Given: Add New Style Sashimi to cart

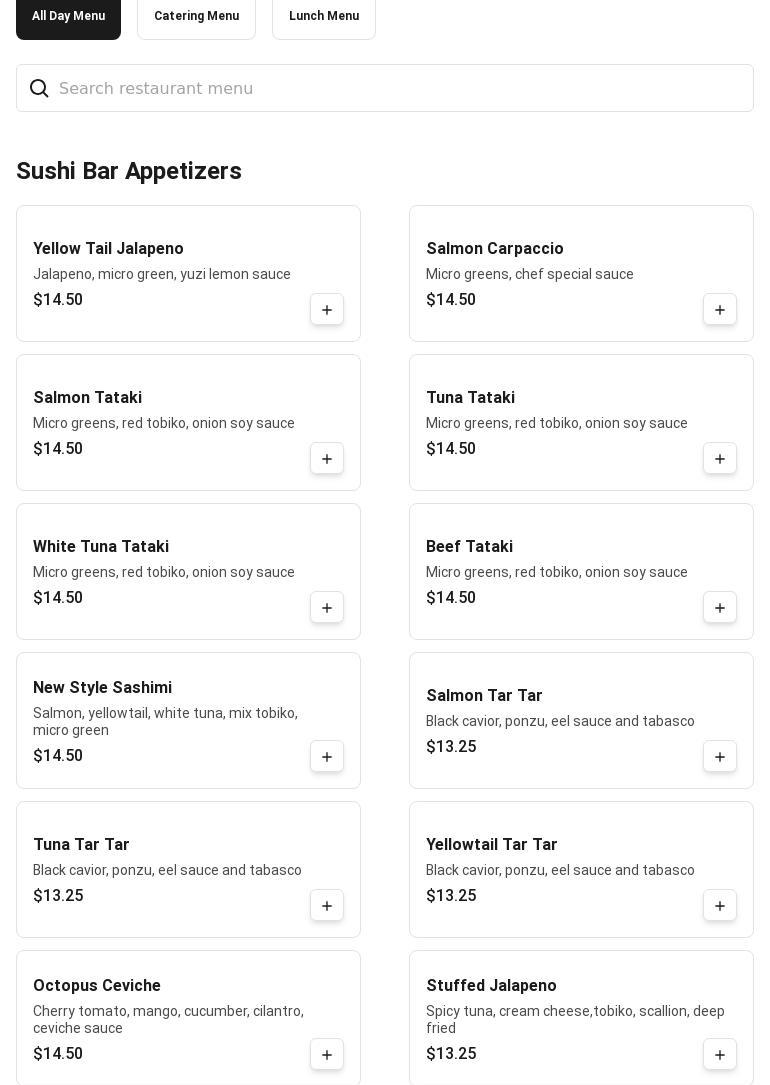Looking at the screenshot, I should click(327, 757).
